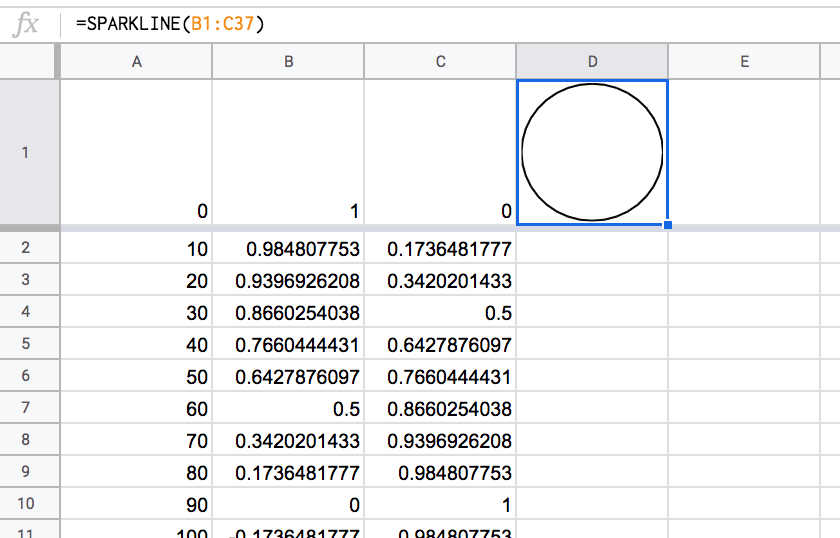
Task: Click cell A5 with value 40
Action: (x=137, y=343)
